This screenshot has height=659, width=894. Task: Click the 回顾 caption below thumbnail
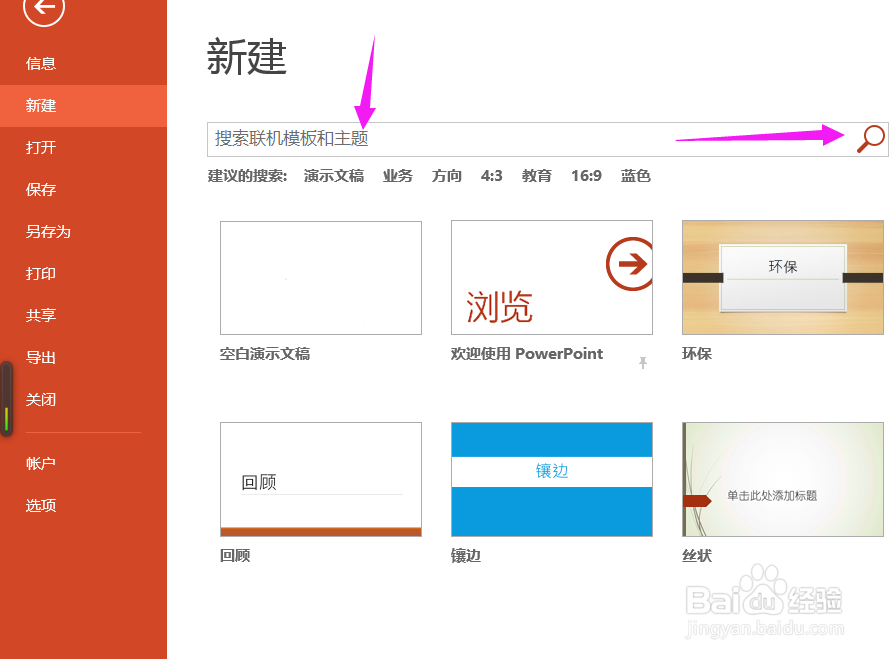235,556
